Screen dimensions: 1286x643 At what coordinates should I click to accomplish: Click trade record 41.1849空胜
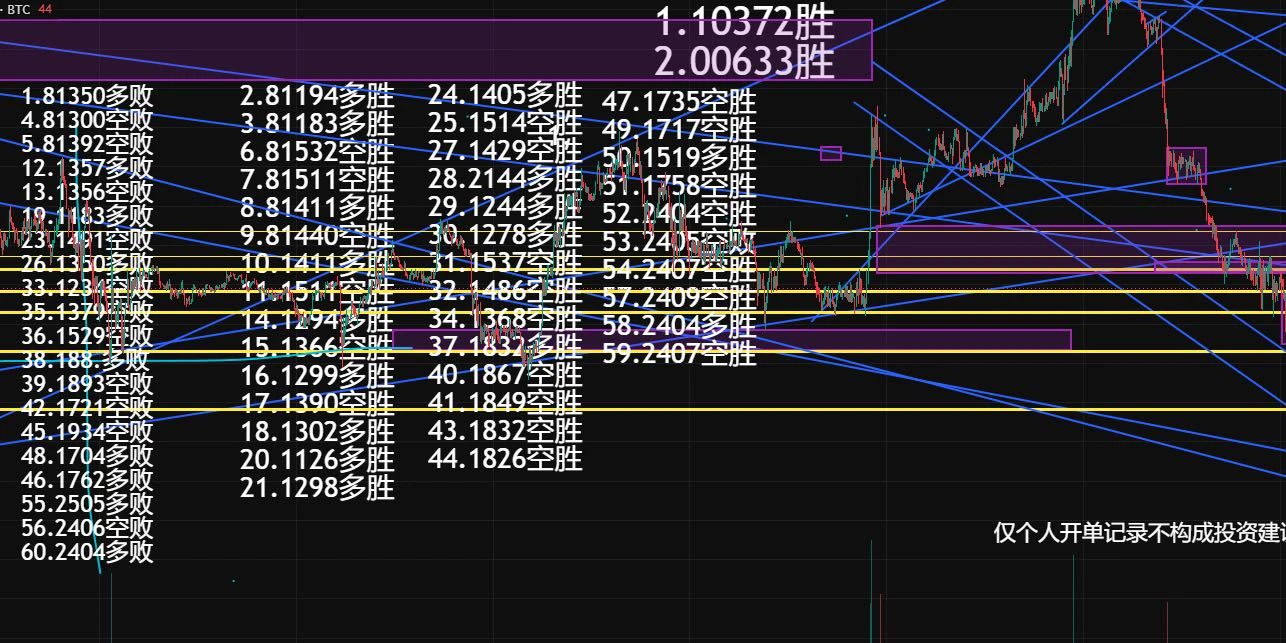(x=505, y=403)
